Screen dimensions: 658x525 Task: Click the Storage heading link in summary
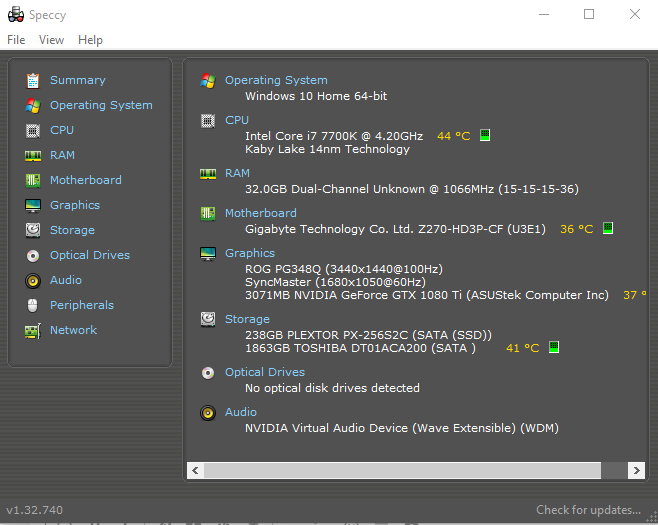pos(247,319)
